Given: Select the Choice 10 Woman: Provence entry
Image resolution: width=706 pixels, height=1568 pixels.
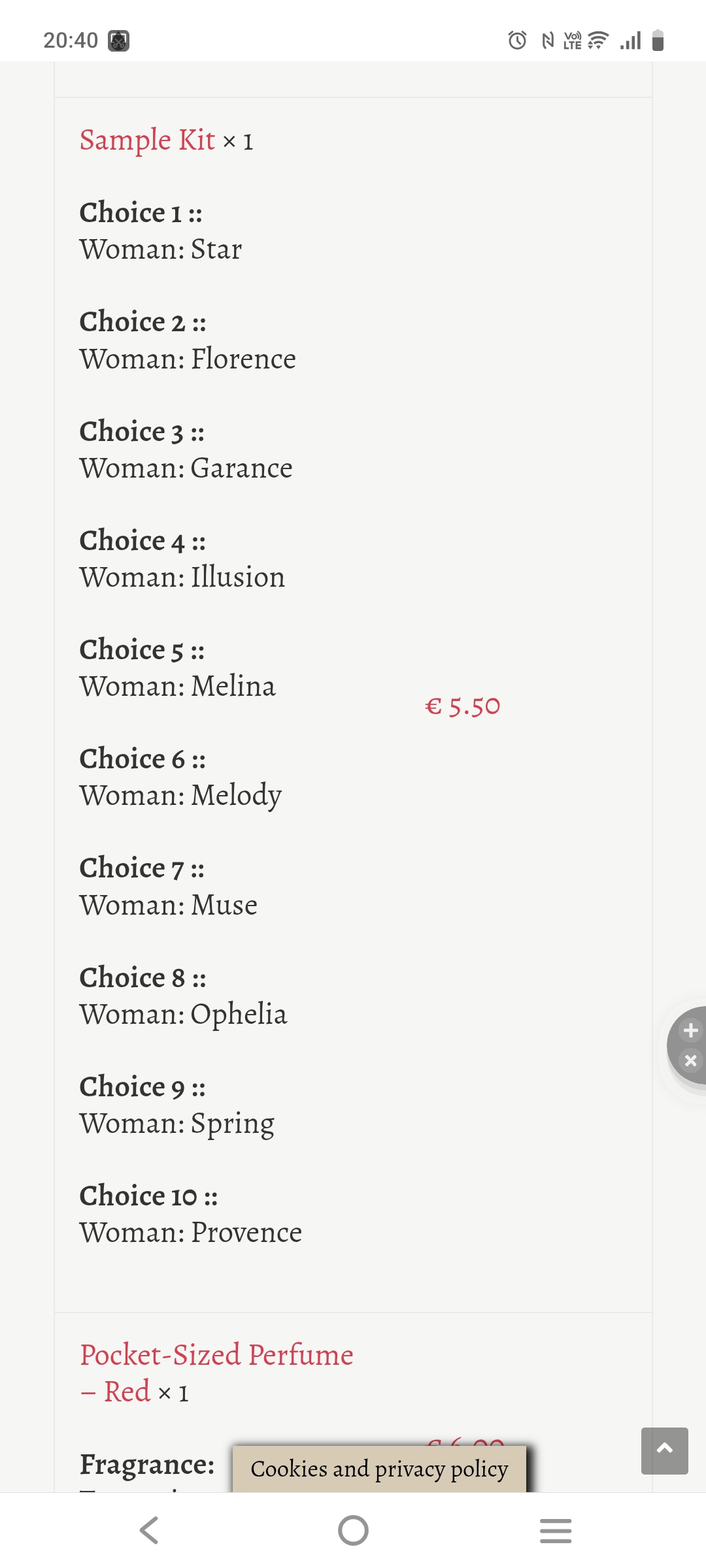Looking at the screenshot, I should click(191, 1215).
